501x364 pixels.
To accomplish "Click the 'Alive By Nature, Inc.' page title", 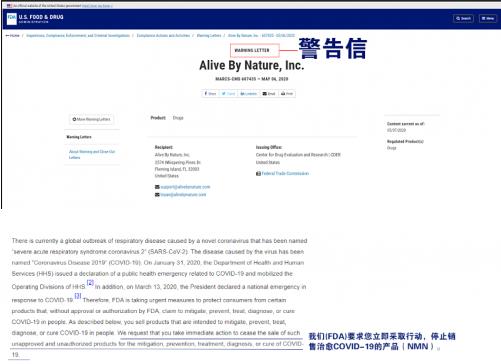I will [x=252, y=65].
